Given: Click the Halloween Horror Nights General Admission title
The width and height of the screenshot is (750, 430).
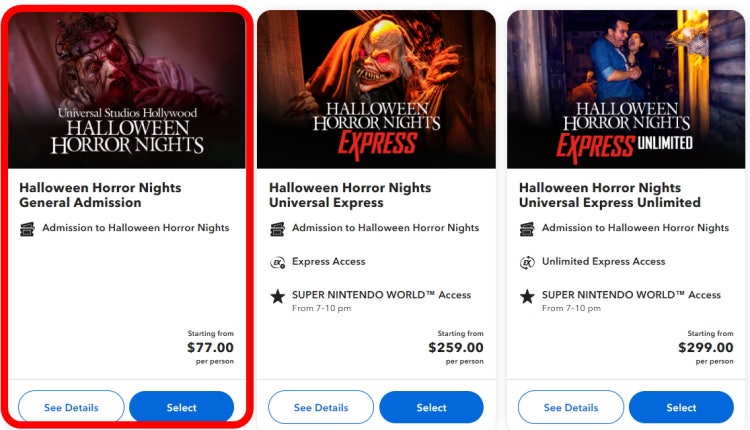Looking at the screenshot, I should [100, 195].
